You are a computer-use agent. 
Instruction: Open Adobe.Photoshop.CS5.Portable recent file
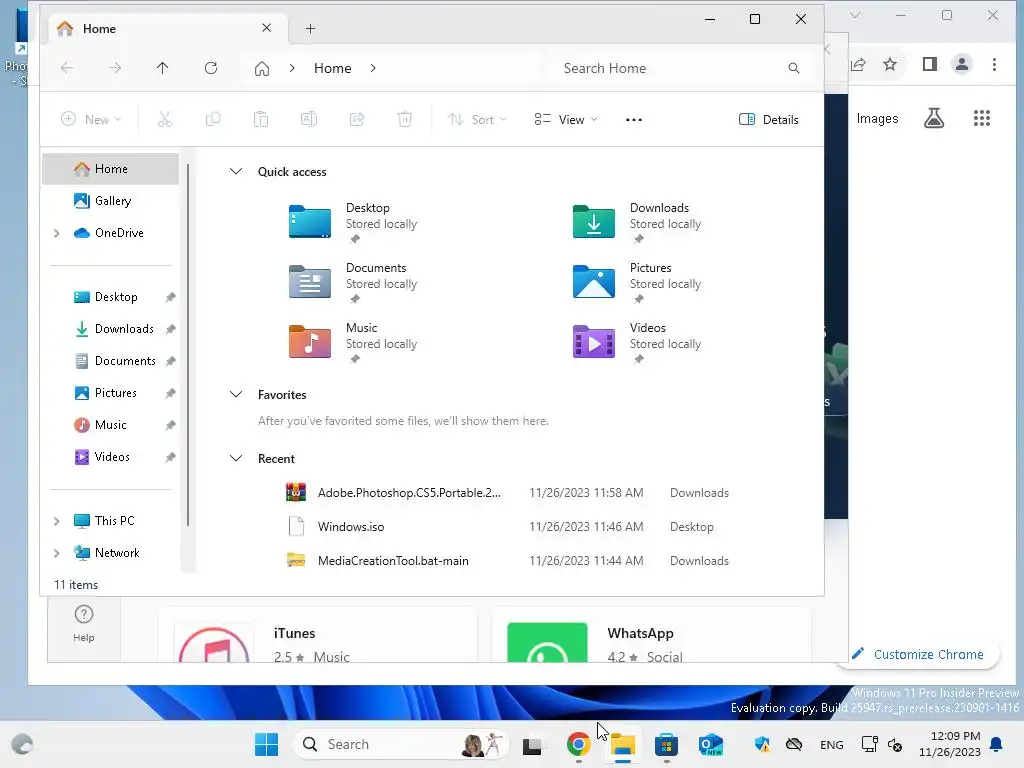click(507, 492)
